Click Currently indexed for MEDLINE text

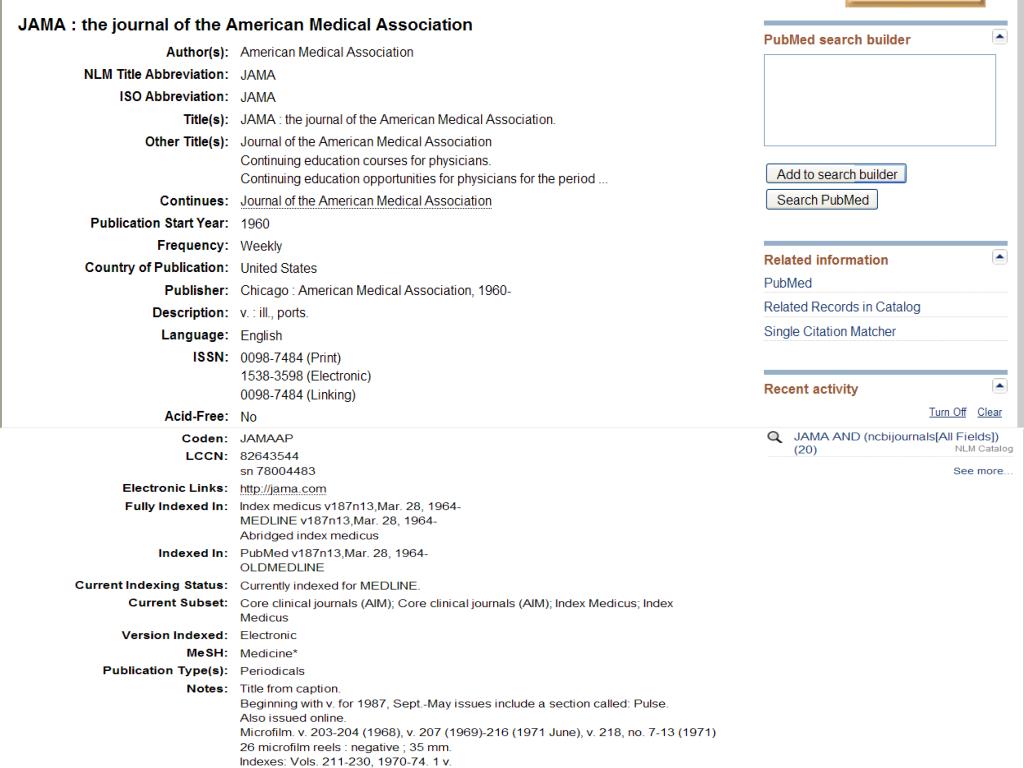tap(330, 586)
